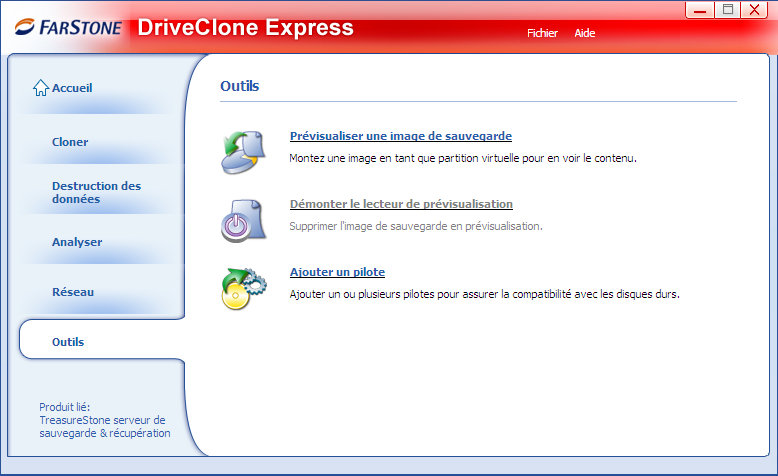Click the 'Montez une image' description text
The height and width of the screenshot is (476, 778).
(x=463, y=158)
